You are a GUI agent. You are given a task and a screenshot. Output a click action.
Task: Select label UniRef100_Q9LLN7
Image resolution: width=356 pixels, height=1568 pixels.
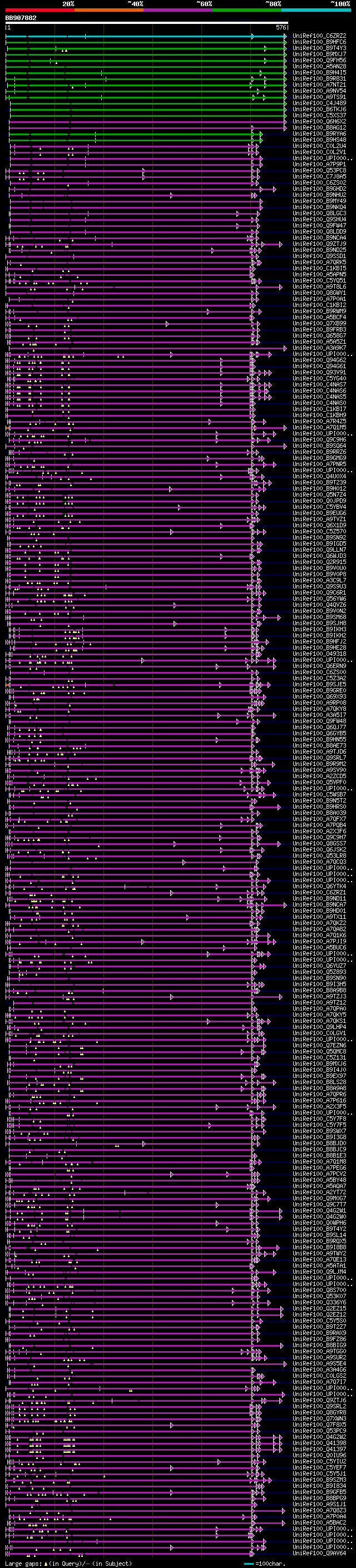[319, 550]
